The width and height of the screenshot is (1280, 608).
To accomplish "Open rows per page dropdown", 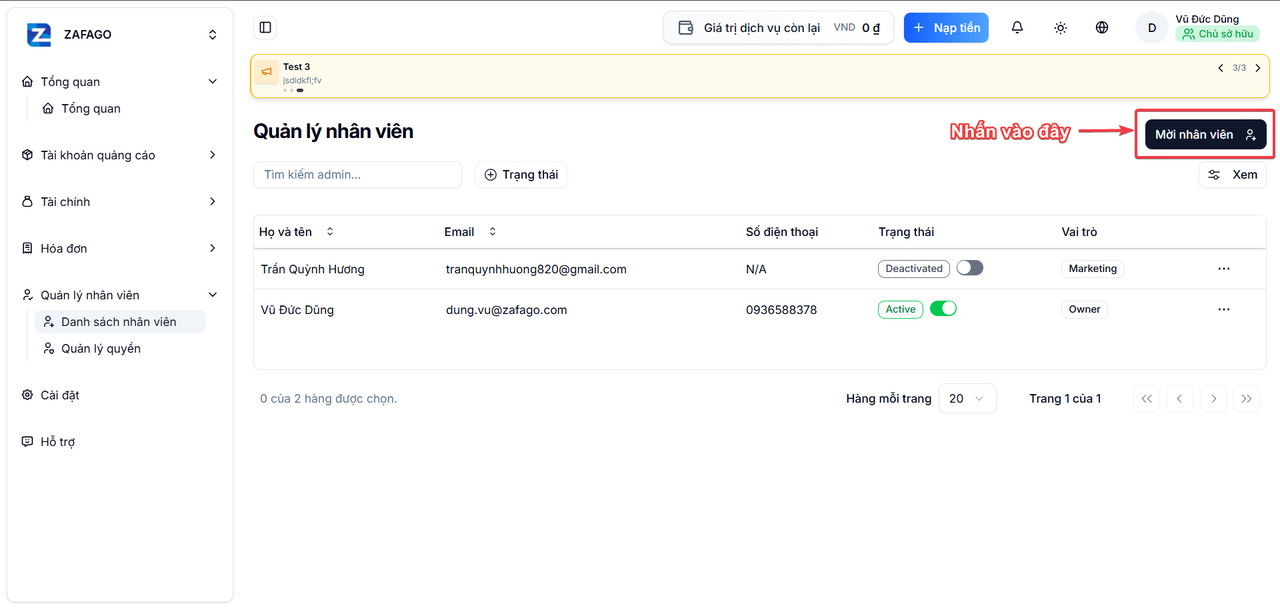I will (x=967, y=398).
